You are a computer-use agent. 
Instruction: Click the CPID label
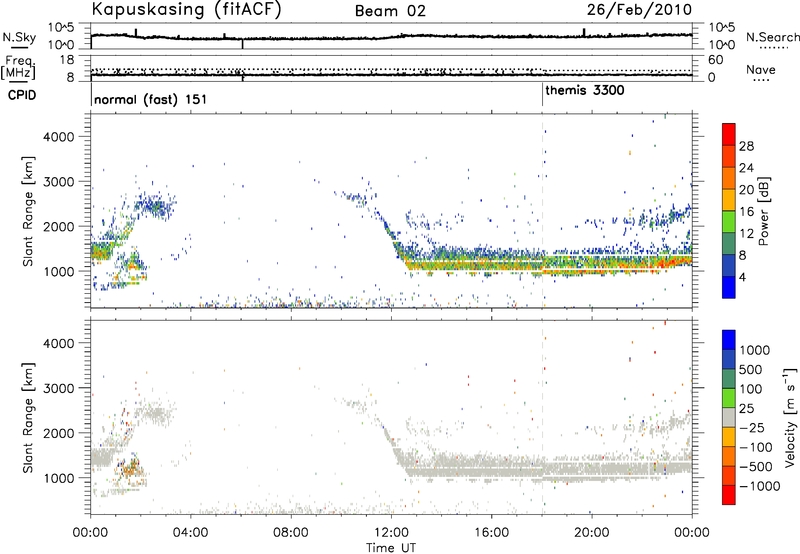[x=22, y=95]
